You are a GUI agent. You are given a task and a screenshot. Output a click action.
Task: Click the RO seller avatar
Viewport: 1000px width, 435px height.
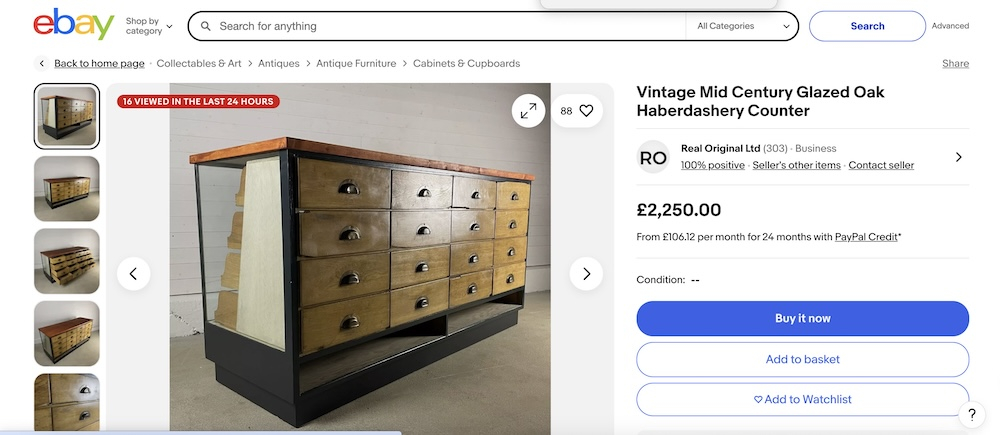653,157
